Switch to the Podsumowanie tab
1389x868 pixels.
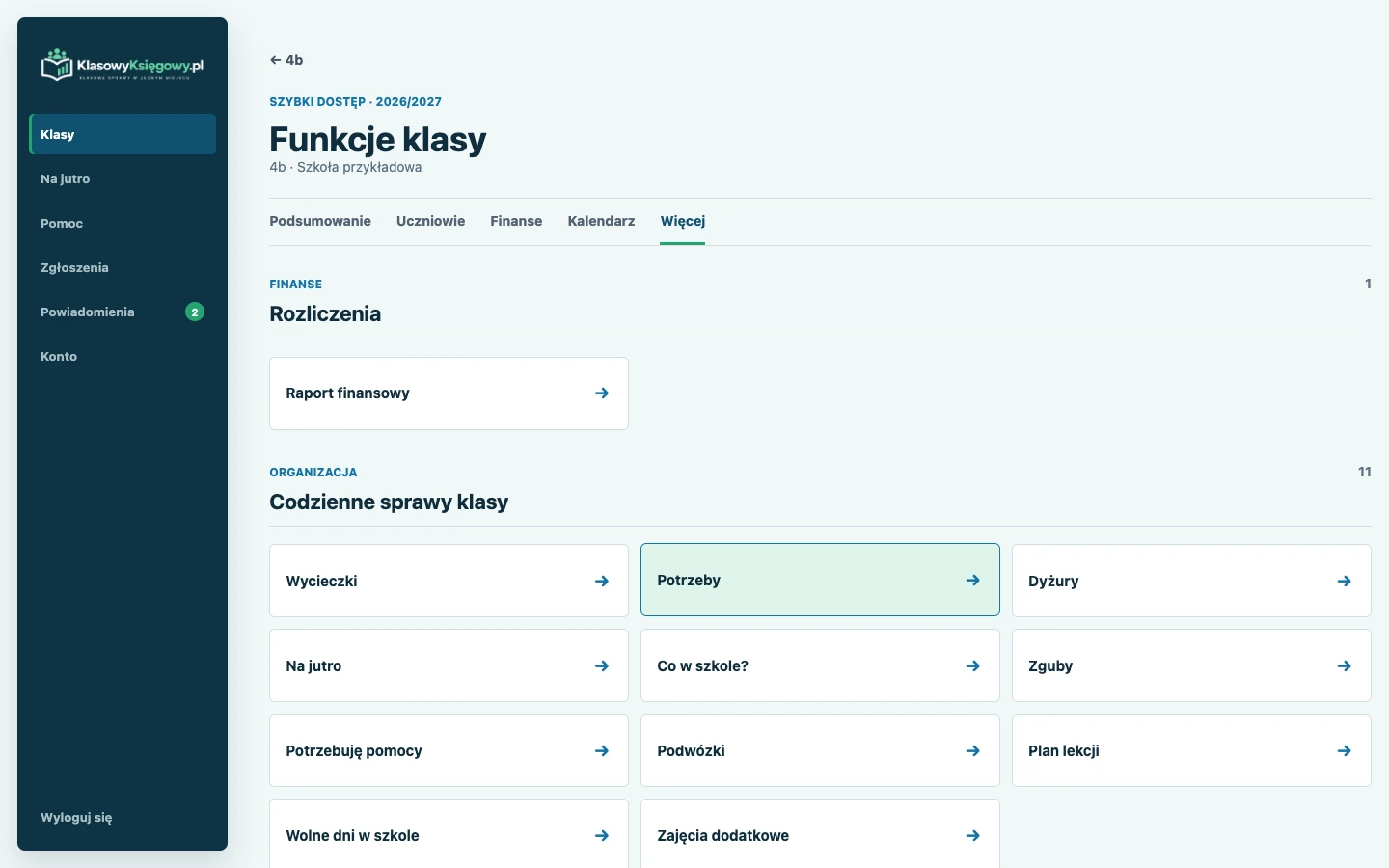coord(320,221)
